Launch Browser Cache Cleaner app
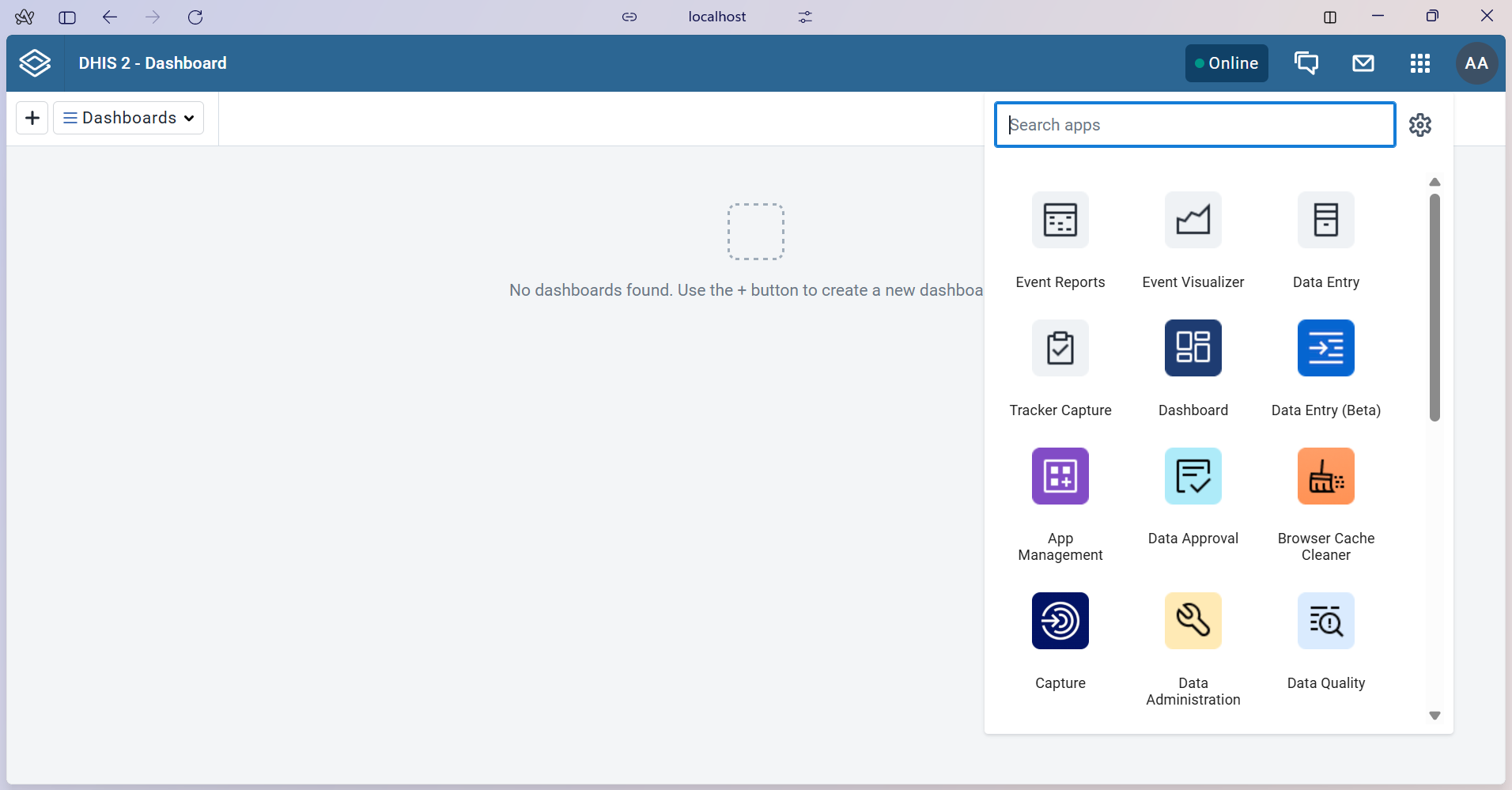 pyautogui.click(x=1326, y=476)
